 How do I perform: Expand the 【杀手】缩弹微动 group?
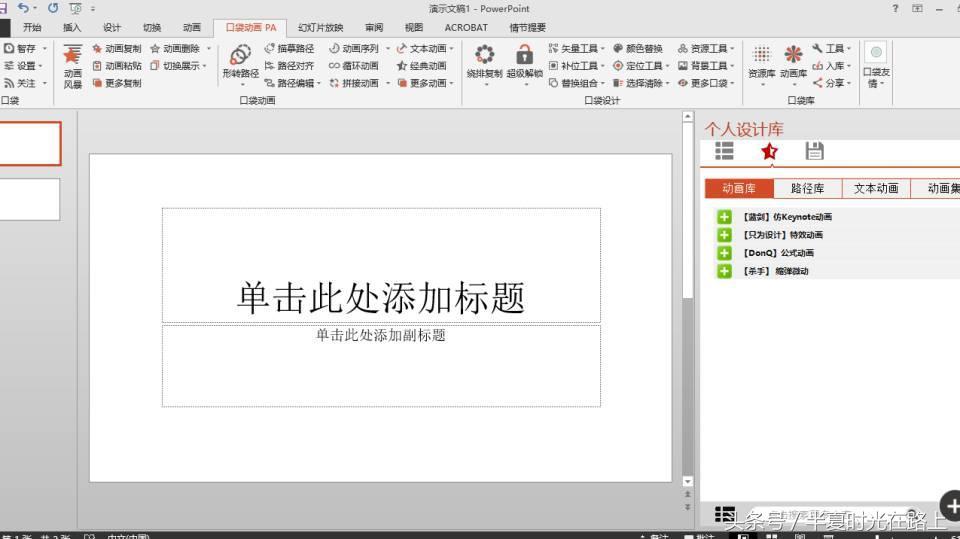tap(724, 271)
